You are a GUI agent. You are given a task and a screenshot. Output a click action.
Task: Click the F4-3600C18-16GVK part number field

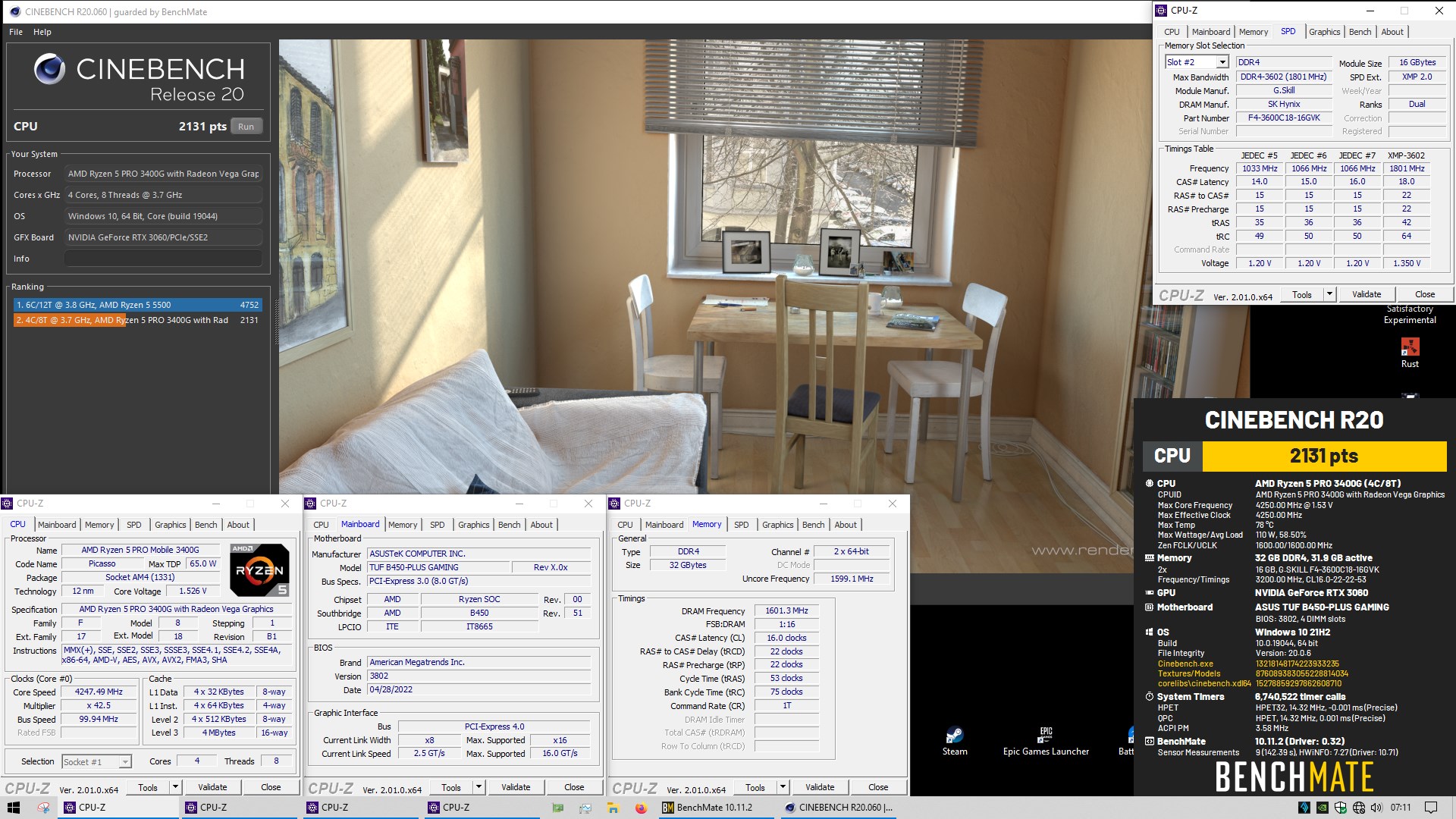pyautogui.click(x=1284, y=118)
